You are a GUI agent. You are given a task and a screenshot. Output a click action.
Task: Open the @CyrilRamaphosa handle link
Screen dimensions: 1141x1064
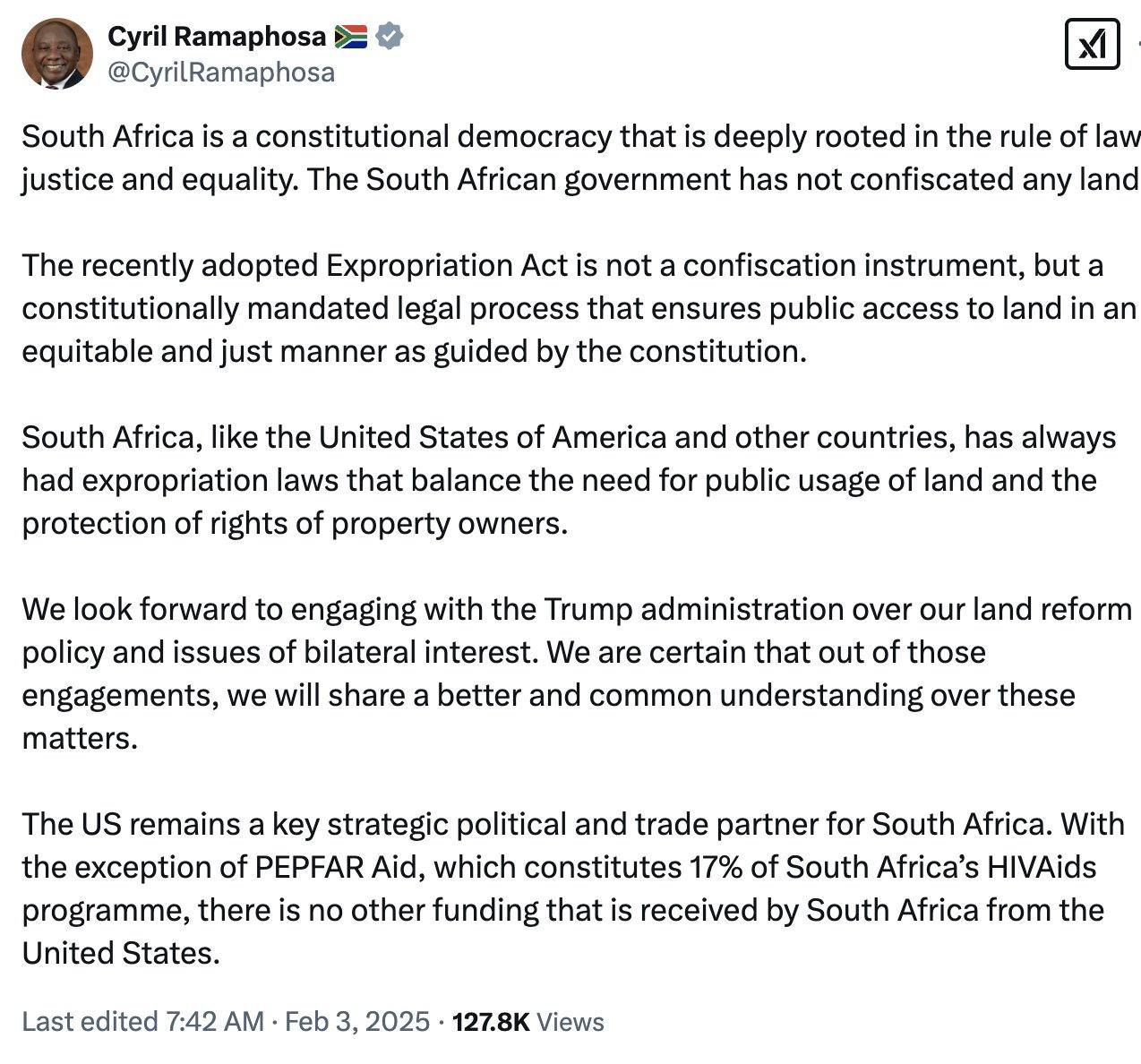pyautogui.click(x=221, y=73)
